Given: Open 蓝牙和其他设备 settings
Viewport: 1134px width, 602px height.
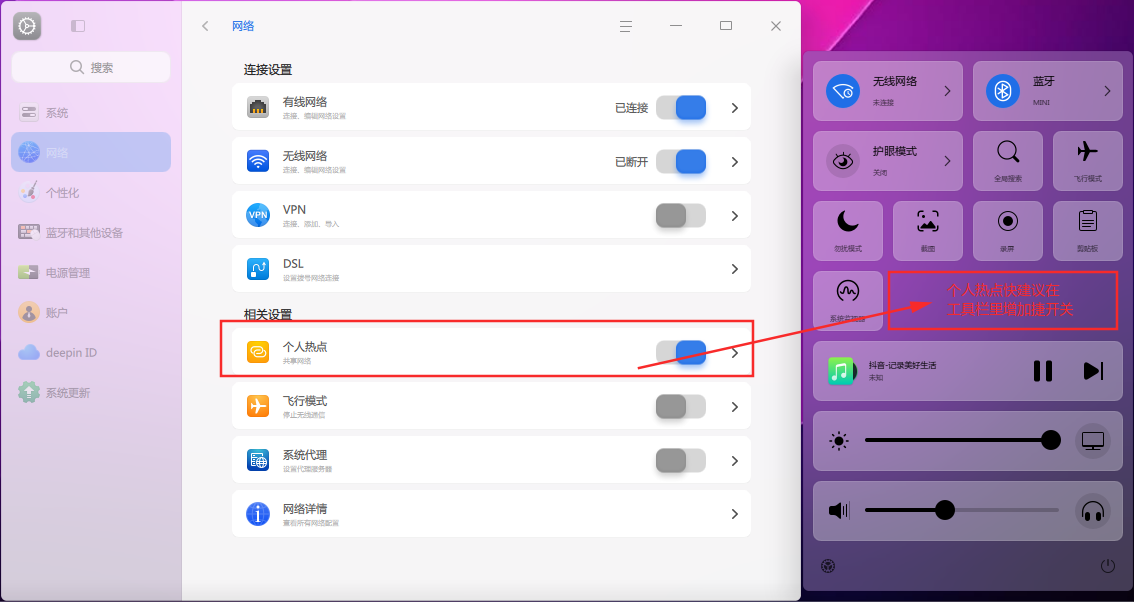Looking at the screenshot, I should tap(91, 232).
